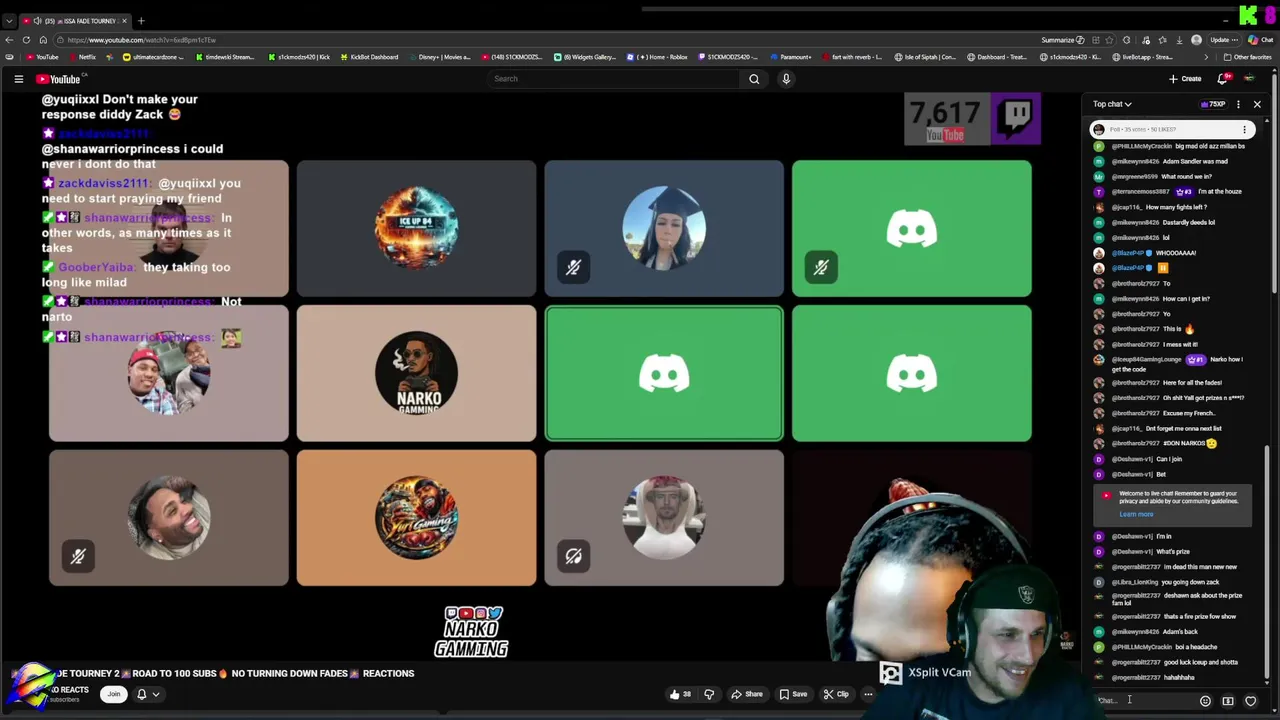Click the muted mic icon on graduate tile
The width and height of the screenshot is (1280, 720).
pos(573,267)
